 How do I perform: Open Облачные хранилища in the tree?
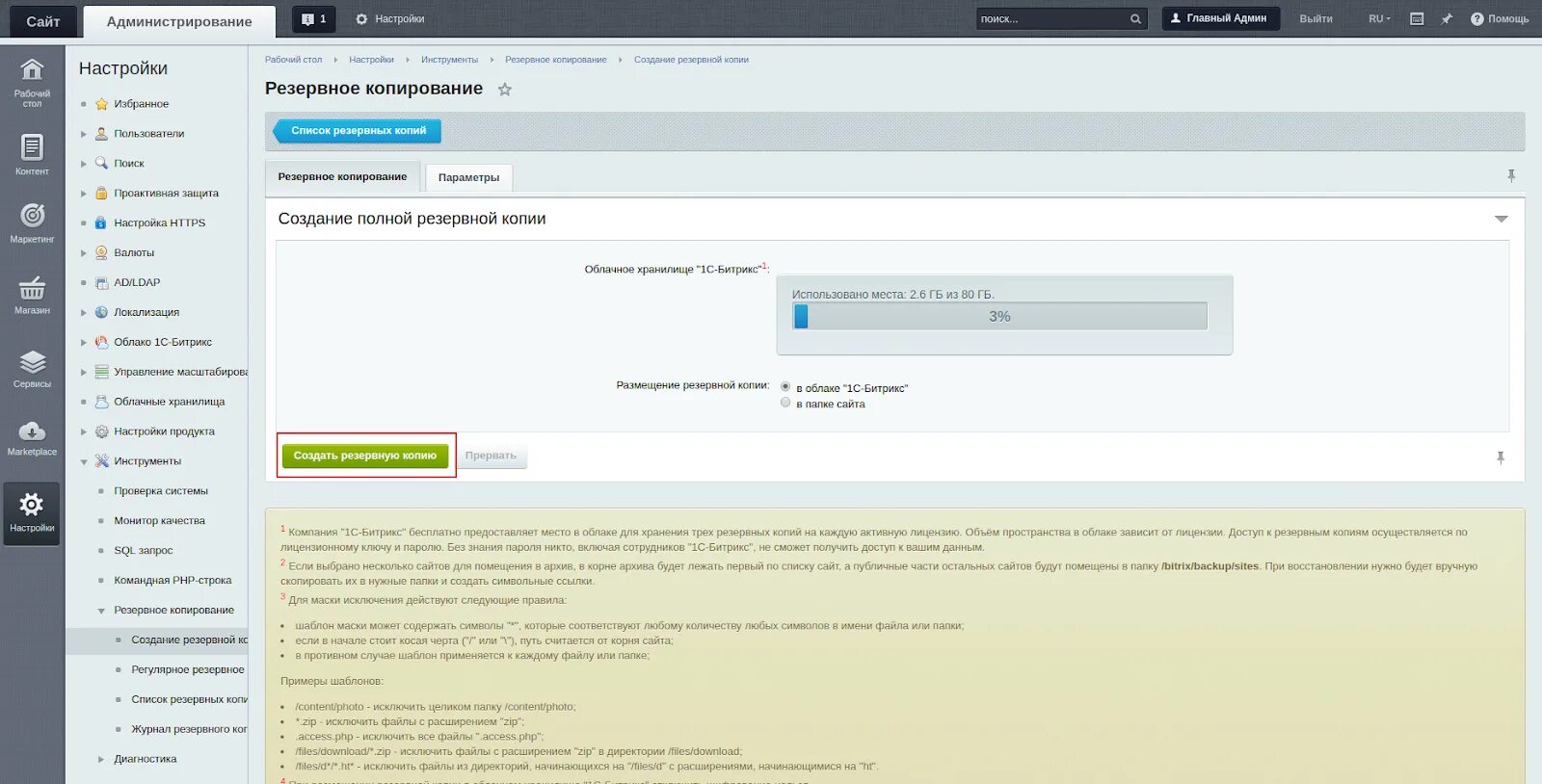pyautogui.click(x=169, y=403)
